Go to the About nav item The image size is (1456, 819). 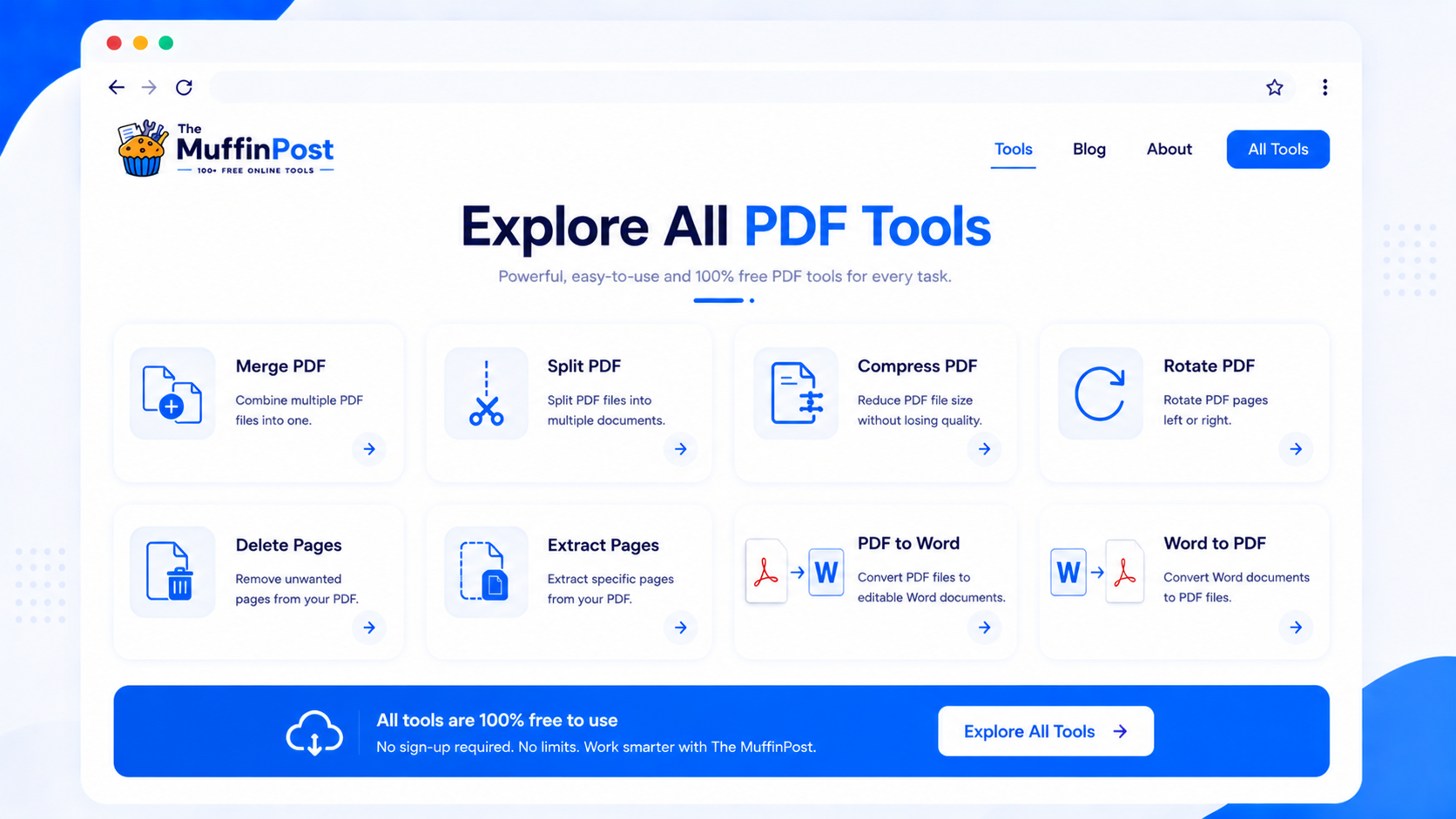[1169, 149]
